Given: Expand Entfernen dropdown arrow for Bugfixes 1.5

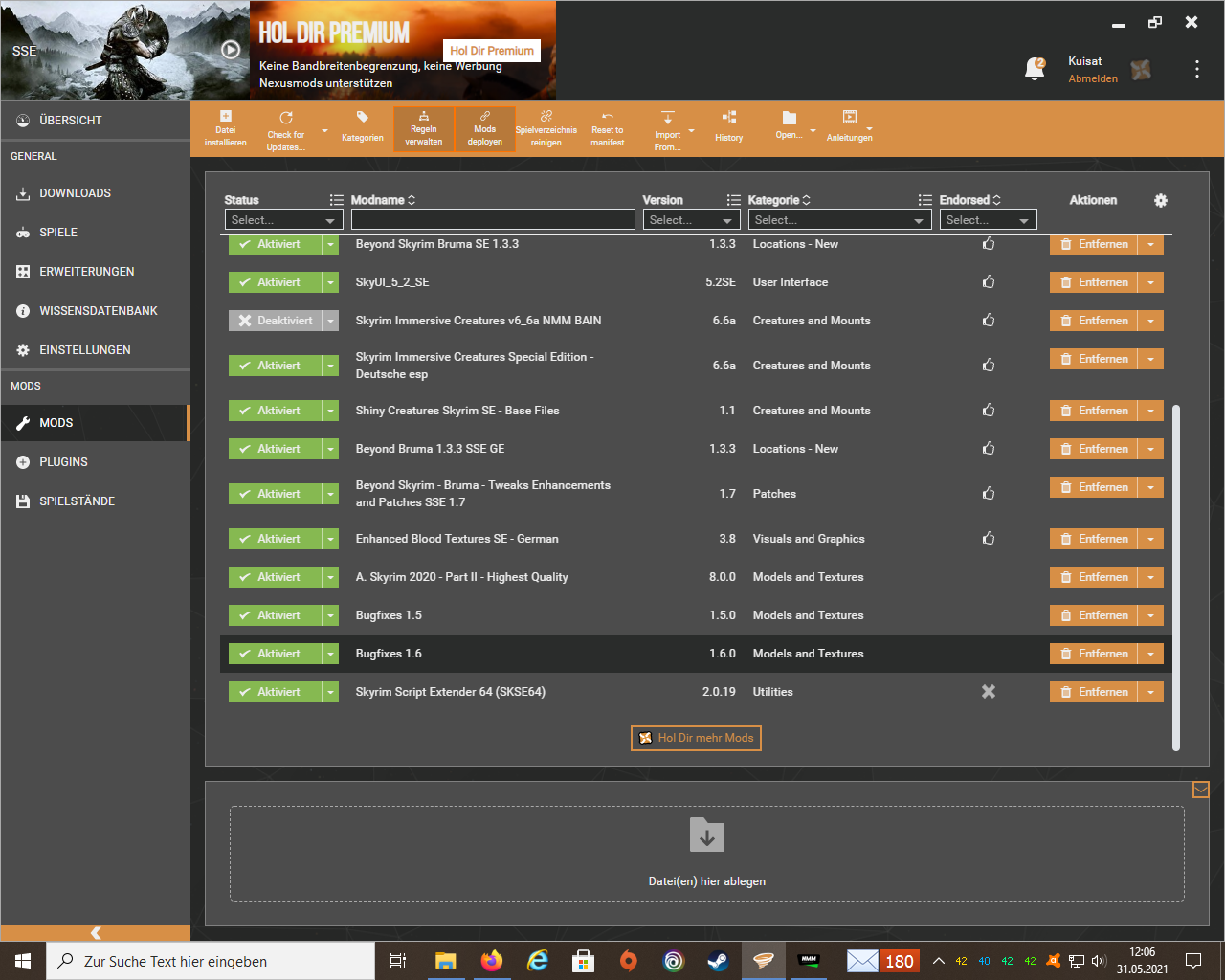Looking at the screenshot, I should [1150, 615].
